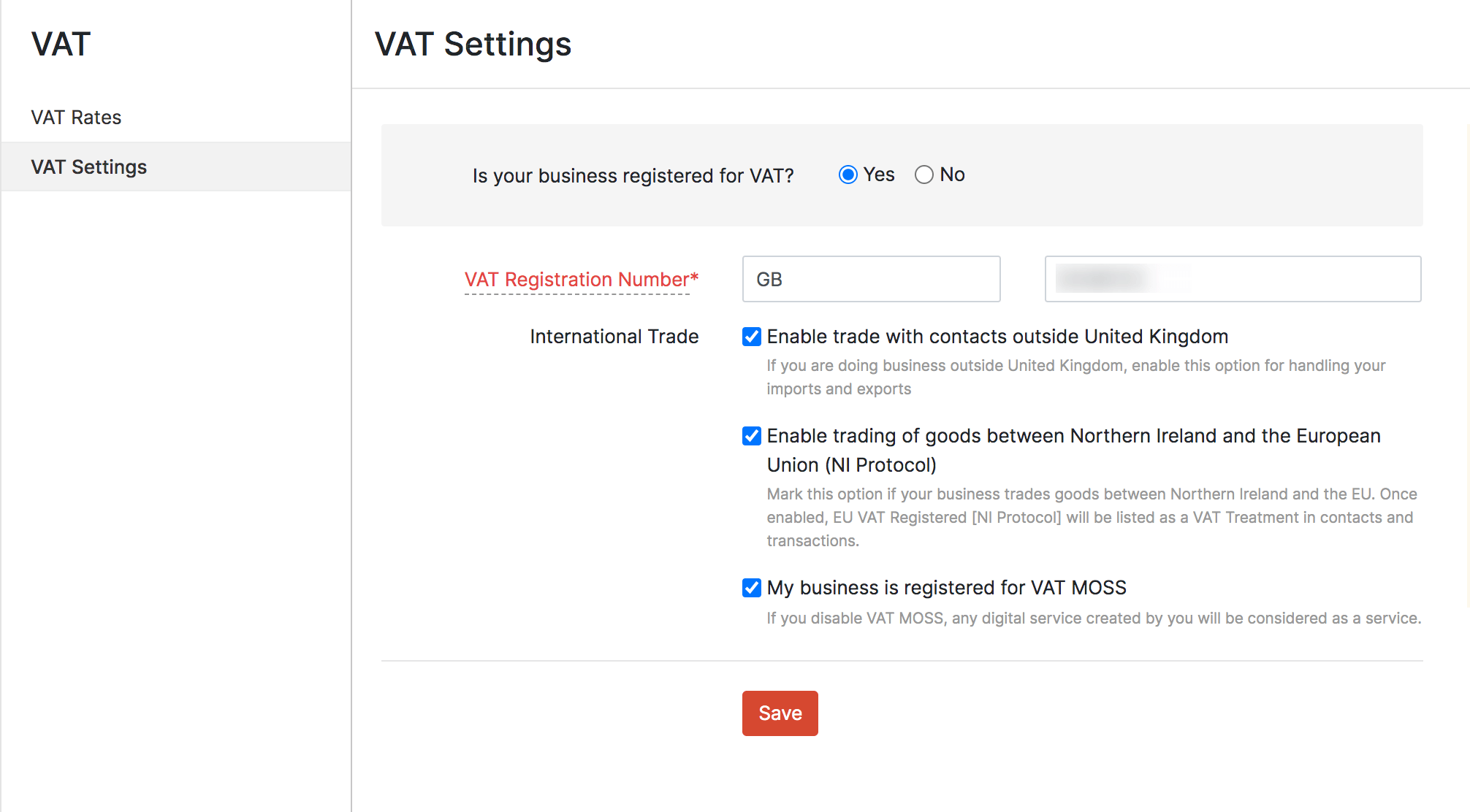Click the "VAT Registration Number" dashed label
Viewport: 1470px width, 812px height.
click(x=581, y=279)
